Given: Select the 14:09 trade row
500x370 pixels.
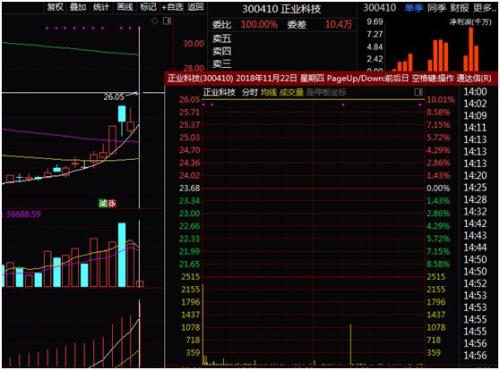Looking at the screenshot, I should [475, 116].
